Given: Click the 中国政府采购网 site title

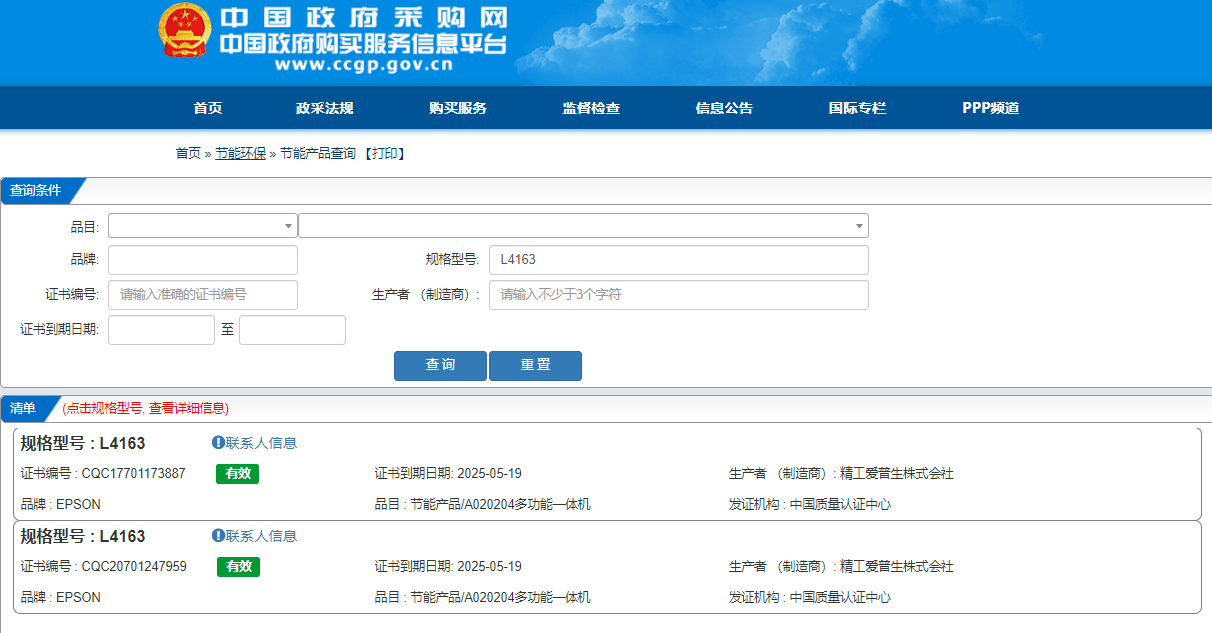Looking at the screenshot, I should [363, 18].
